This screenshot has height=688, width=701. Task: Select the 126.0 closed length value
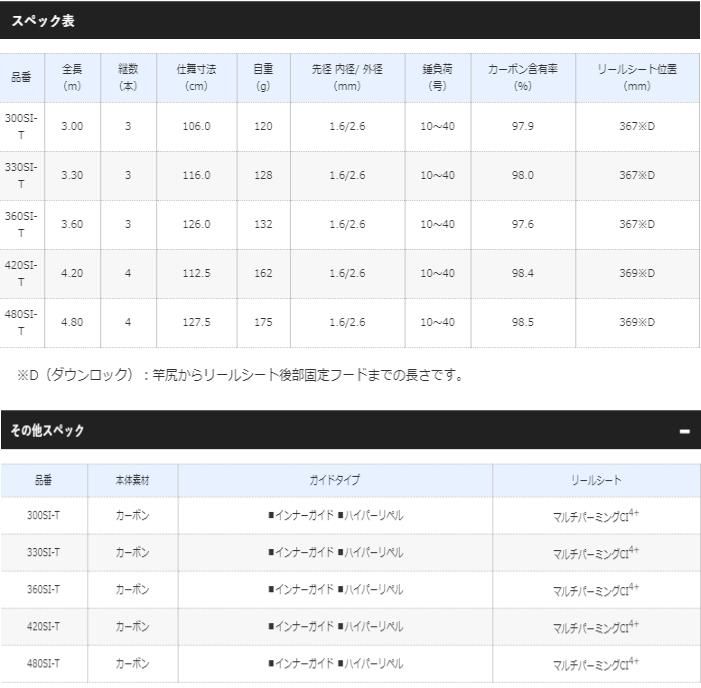[196, 224]
